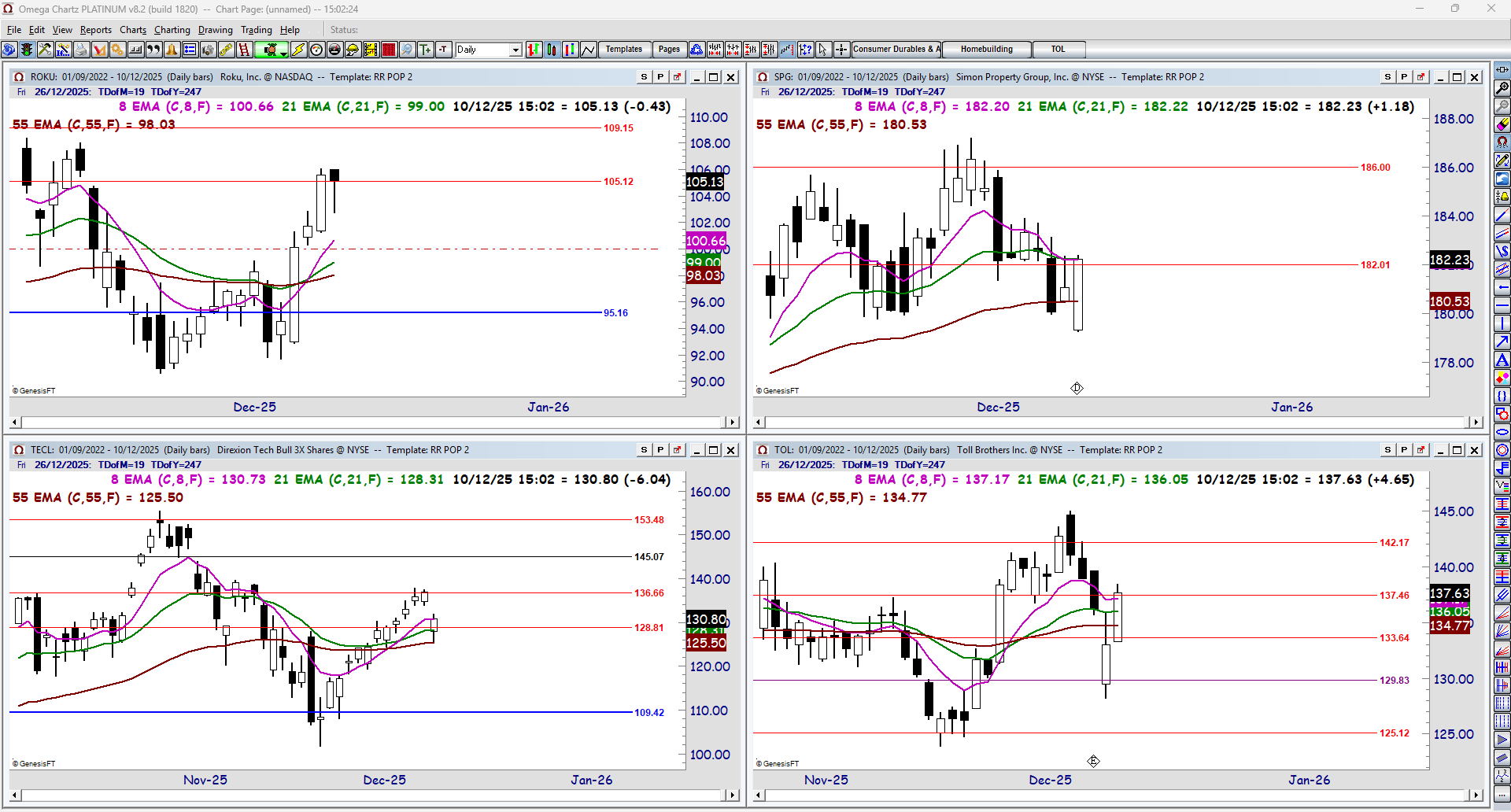Toggle the S button on ROKU chart
The image size is (1511, 812).
[x=644, y=77]
